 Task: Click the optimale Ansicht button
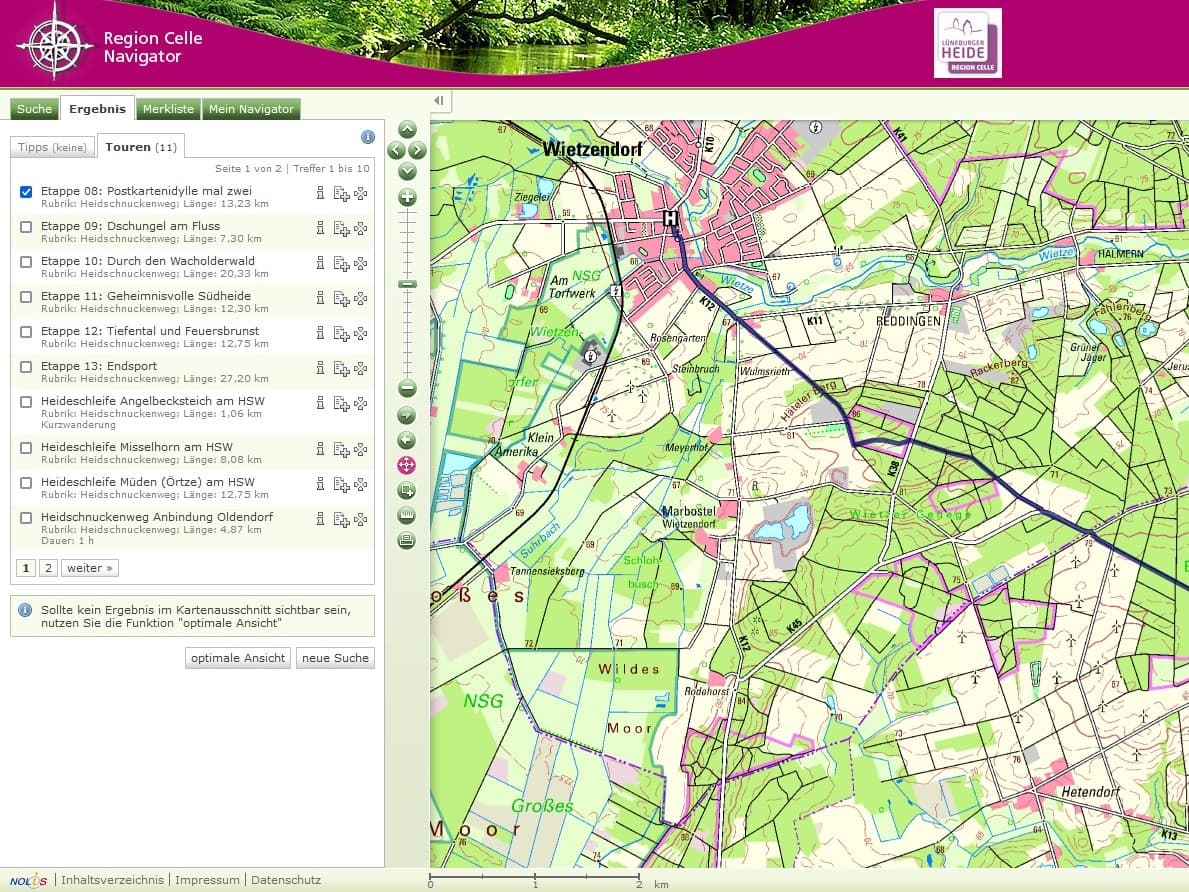(239, 658)
